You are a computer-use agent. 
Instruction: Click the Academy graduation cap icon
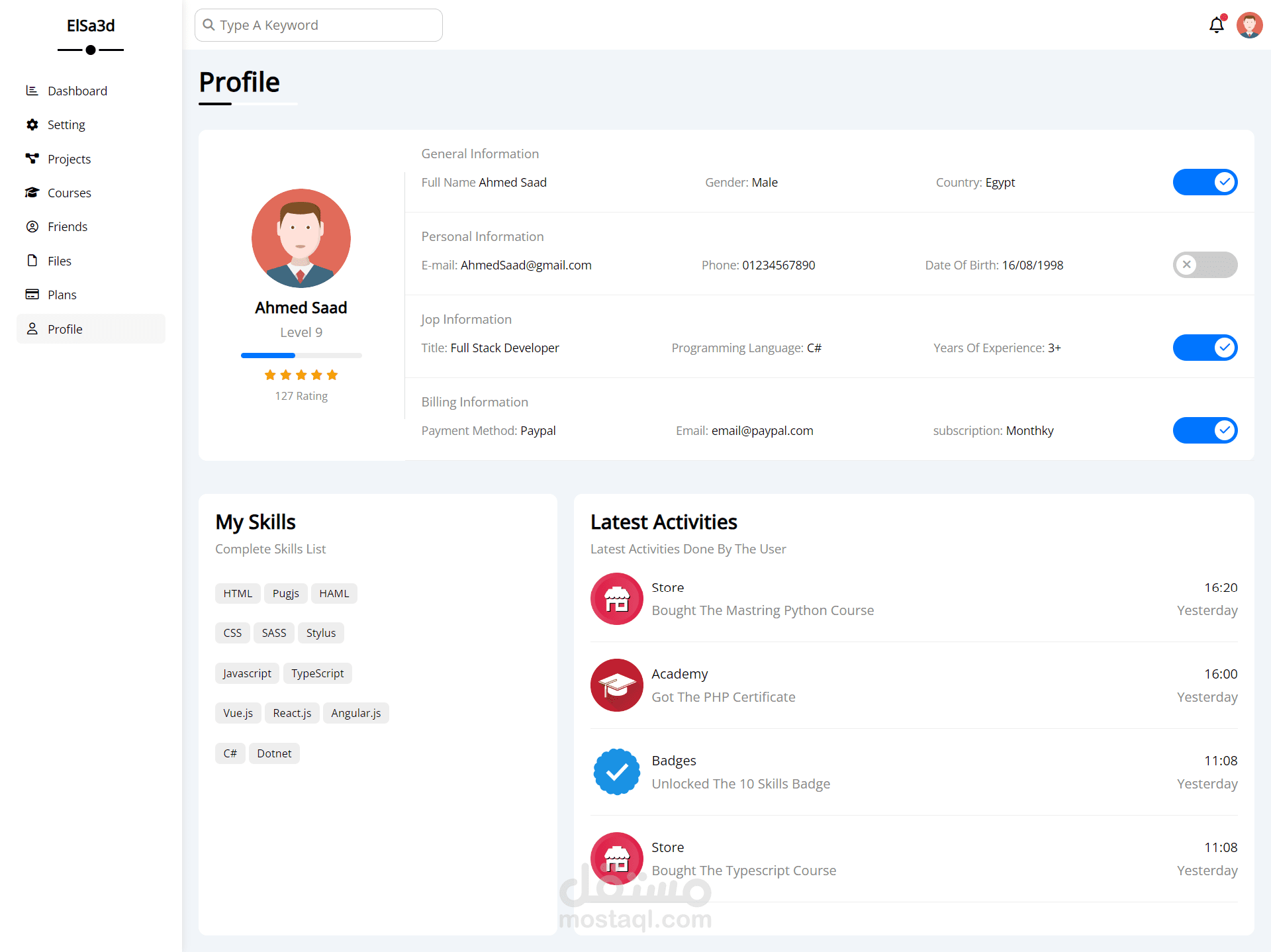coord(616,685)
